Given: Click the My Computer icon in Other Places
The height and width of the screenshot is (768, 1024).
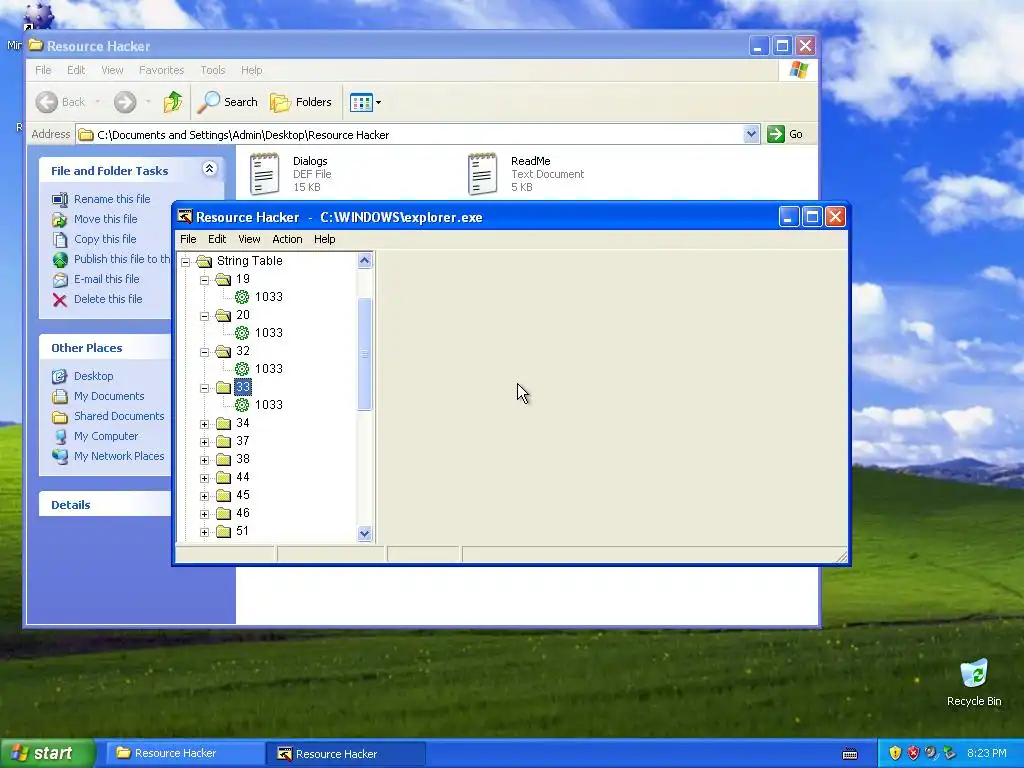Looking at the screenshot, I should 60,436.
